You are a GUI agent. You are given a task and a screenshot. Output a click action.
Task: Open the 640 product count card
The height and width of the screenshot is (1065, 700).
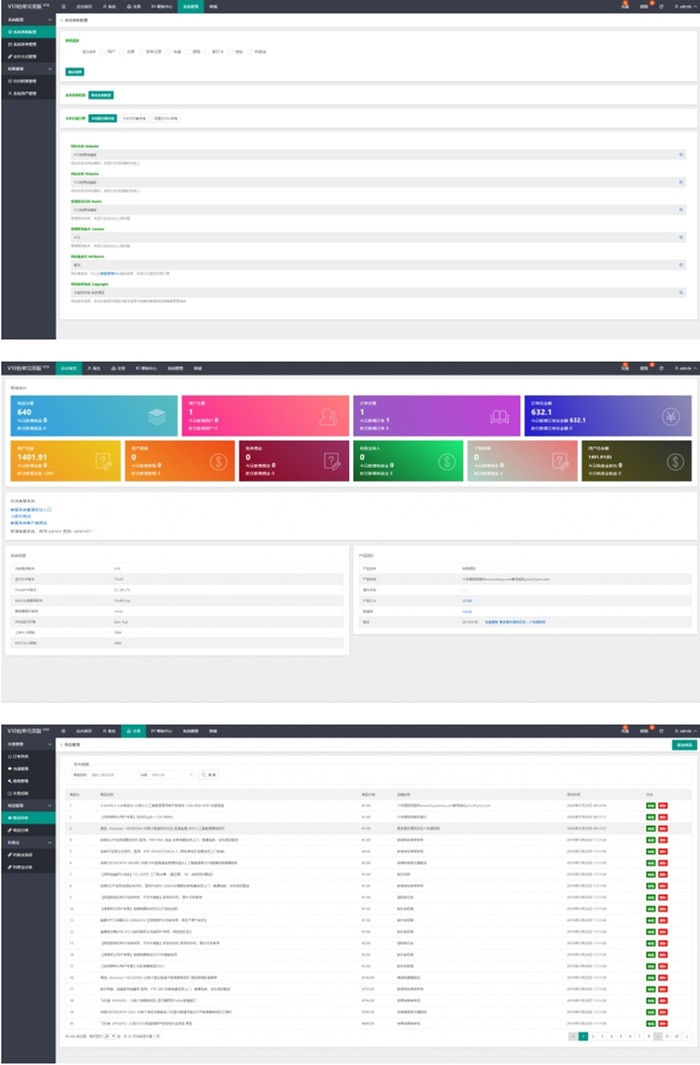click(x=94, y=416)
